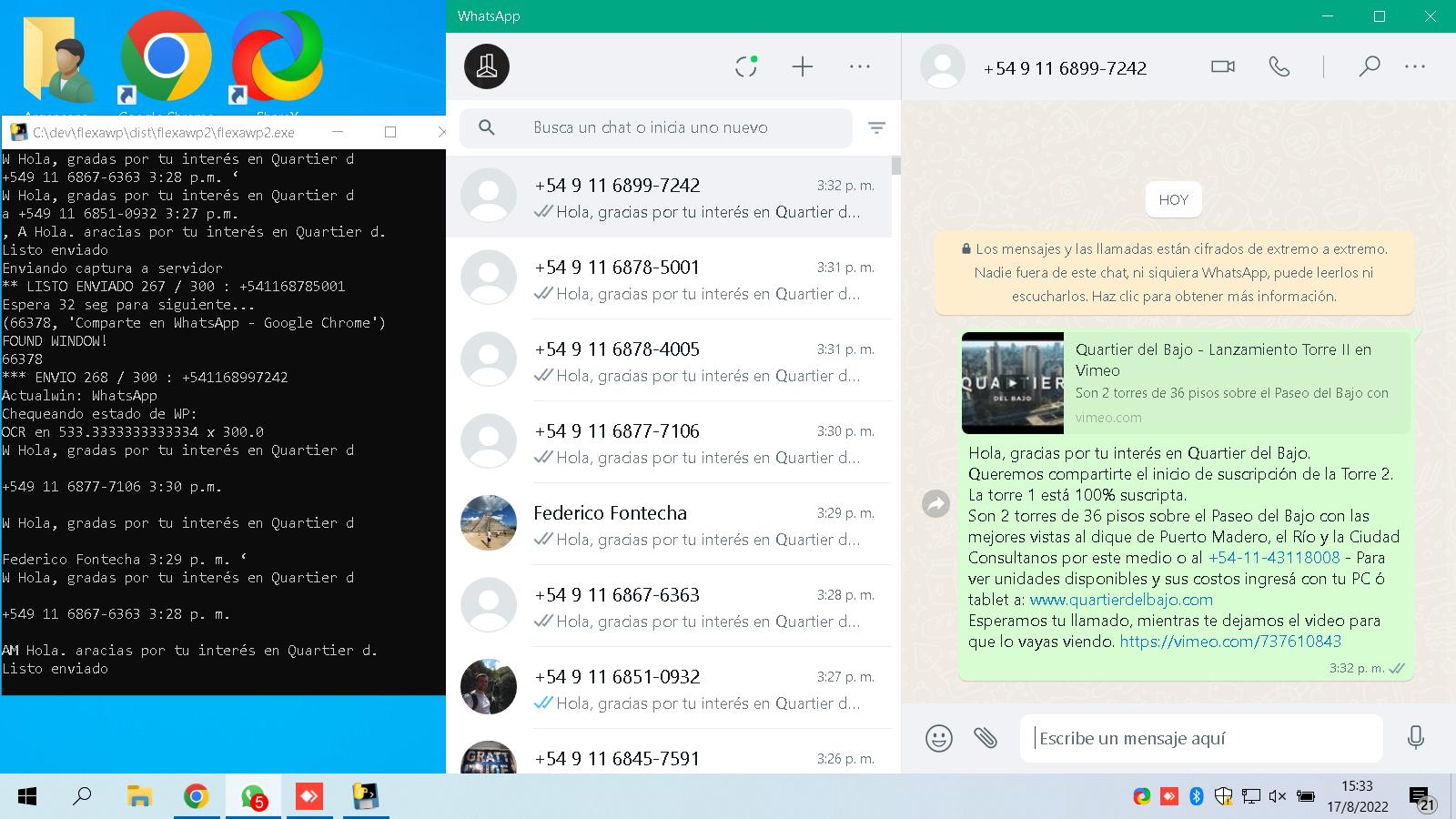Click the search magnifier in chat list
This screenshot has width=1456, height=819.
coord(487,127)
